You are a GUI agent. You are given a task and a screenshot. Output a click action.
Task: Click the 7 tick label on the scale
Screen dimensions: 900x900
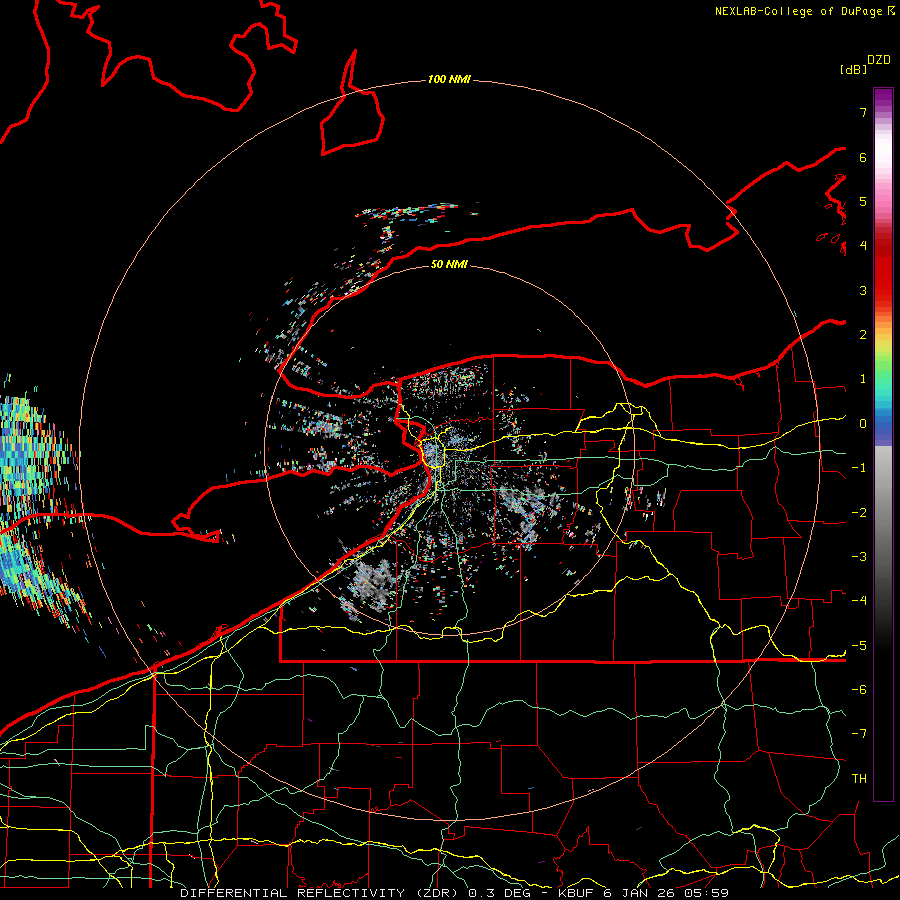coord(863,112)
